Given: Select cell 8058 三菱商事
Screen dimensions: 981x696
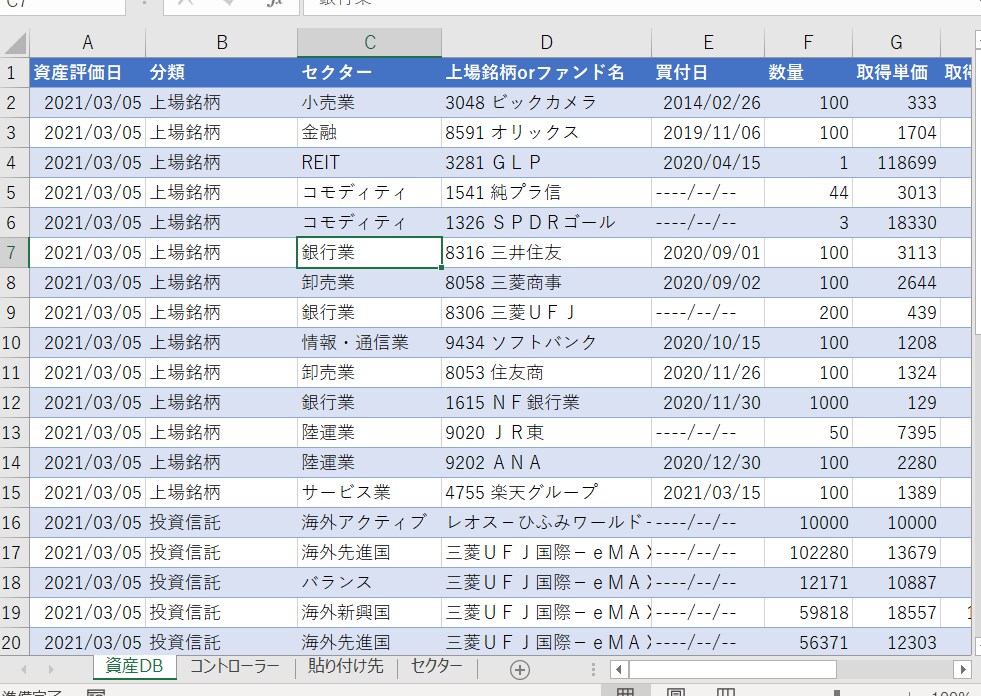Looking at the screenshot, I should 546,283.
